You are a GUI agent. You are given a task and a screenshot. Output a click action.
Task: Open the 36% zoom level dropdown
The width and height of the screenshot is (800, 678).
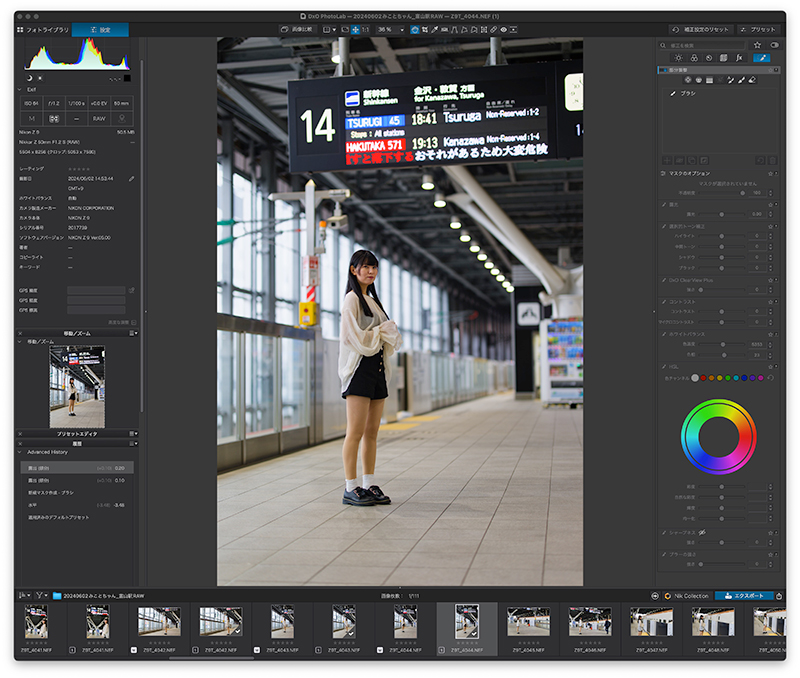390,30
